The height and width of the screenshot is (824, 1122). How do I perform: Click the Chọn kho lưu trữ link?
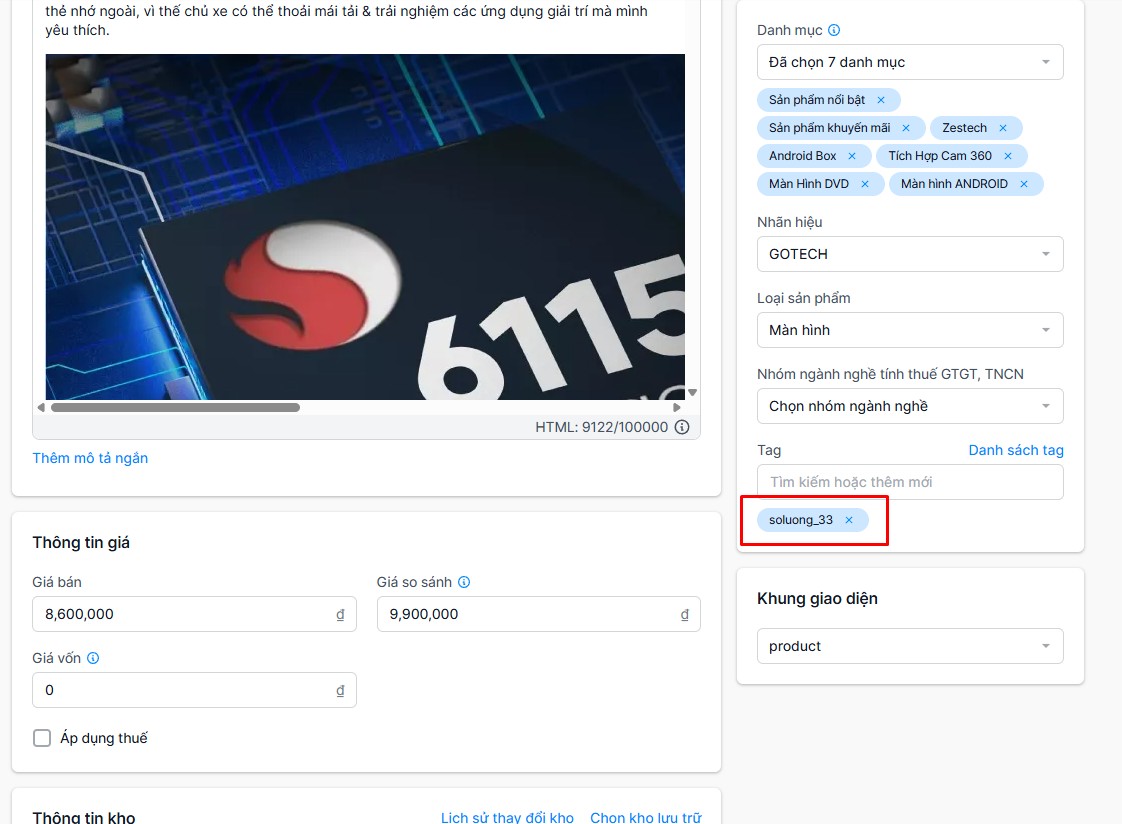click(x=645, y=818)
